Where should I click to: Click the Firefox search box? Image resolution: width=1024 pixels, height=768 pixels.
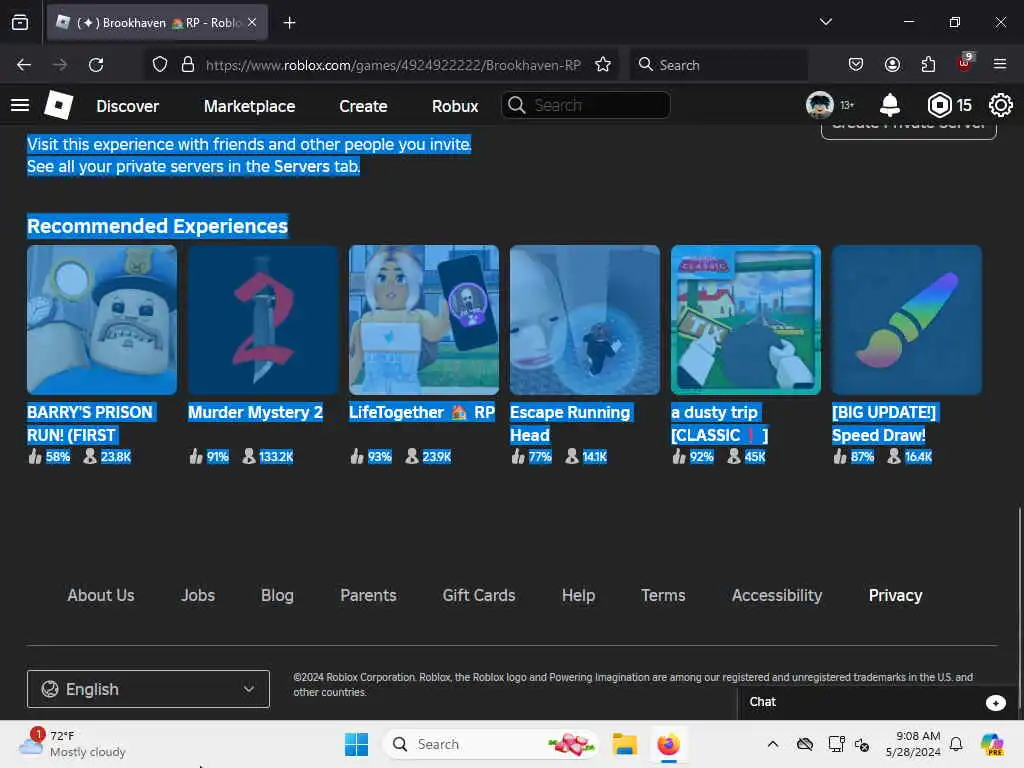[x=718, y=65]
